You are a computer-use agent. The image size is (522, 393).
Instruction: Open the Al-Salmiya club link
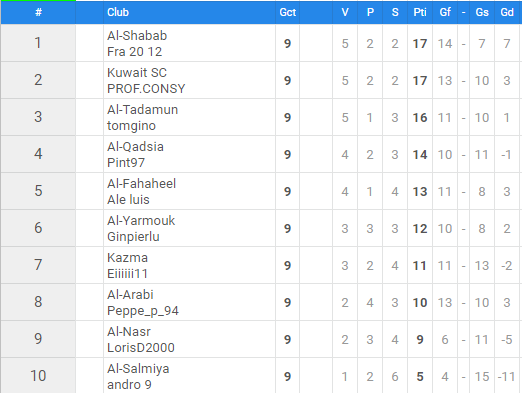(x=138, y=369)
